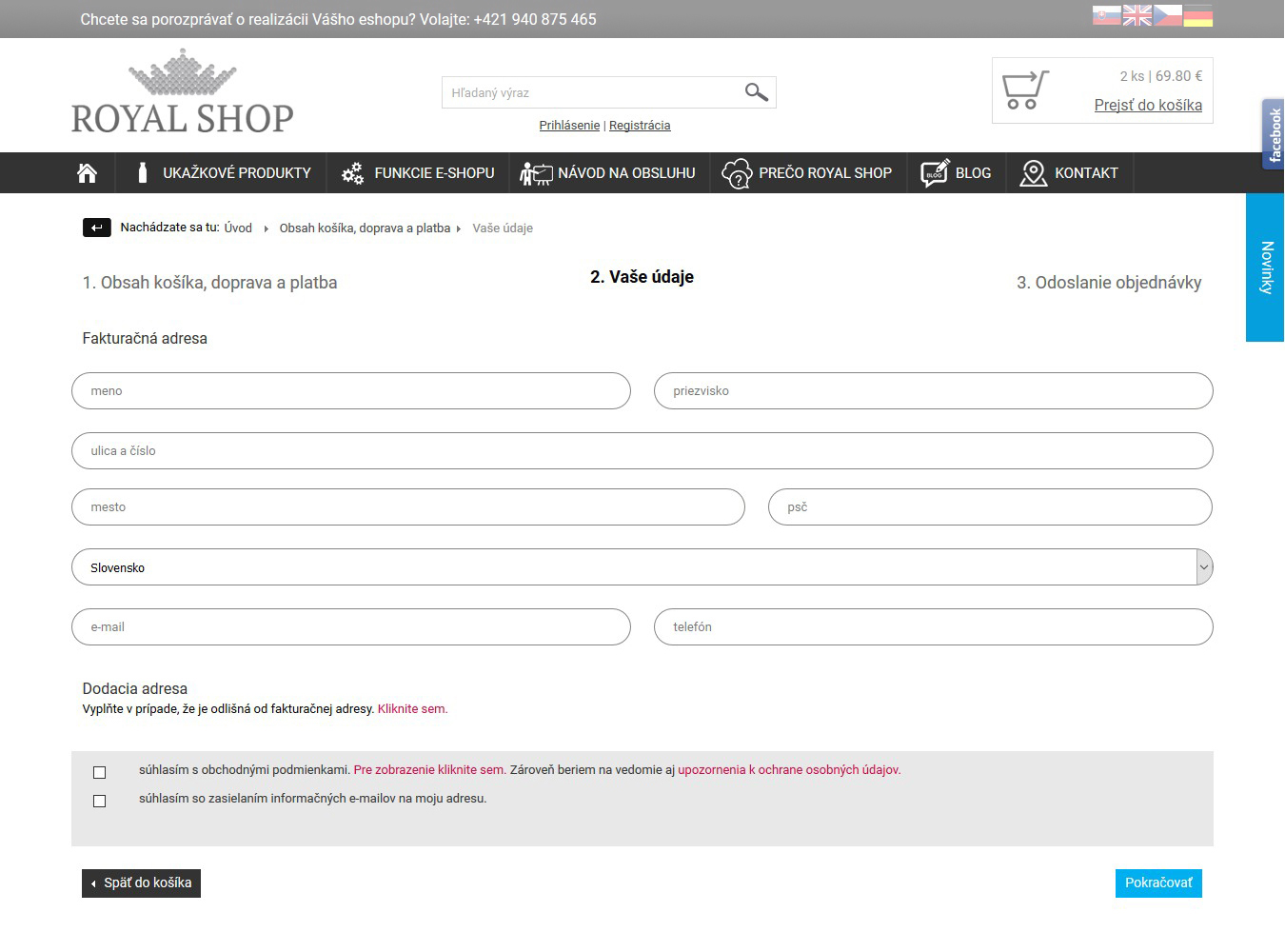
Task: Click the Prihlásenie login link
Action: pyautogui.click(x=569, y=126)
